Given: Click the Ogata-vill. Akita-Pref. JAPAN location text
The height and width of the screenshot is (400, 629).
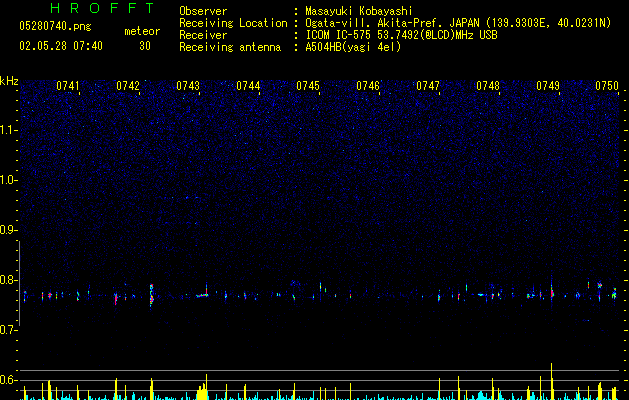Looking at the screenshot, I should point(458,23).
